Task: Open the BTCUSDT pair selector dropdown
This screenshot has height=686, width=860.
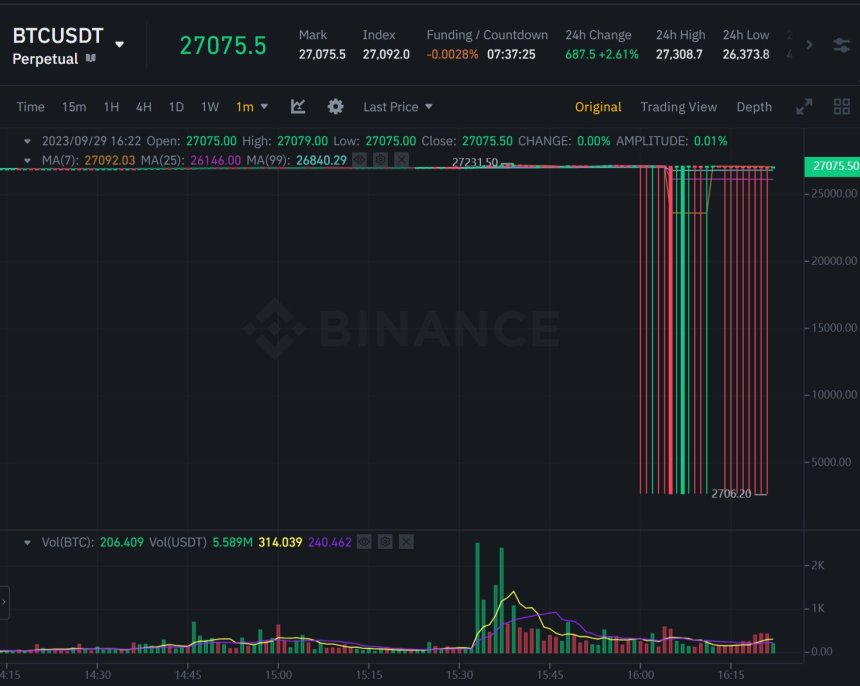Action: tap(120, 44)
